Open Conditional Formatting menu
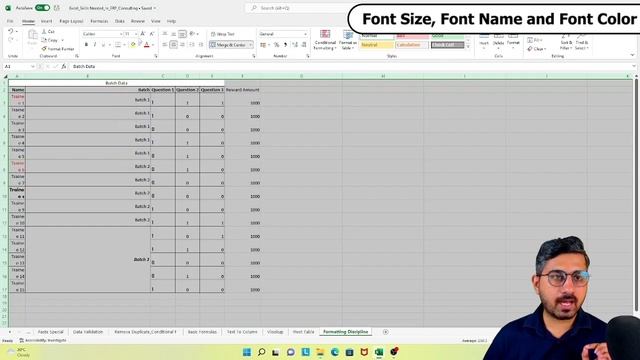The image size is (640, 360). pos(325,40)
